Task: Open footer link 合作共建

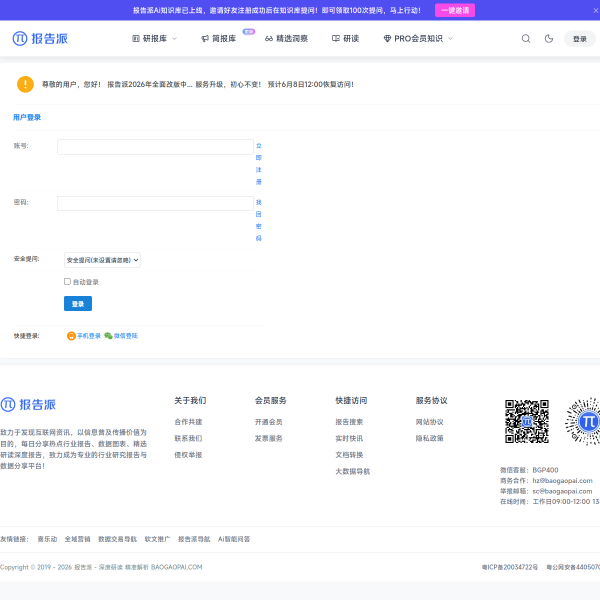Action: tap(188, 422)
